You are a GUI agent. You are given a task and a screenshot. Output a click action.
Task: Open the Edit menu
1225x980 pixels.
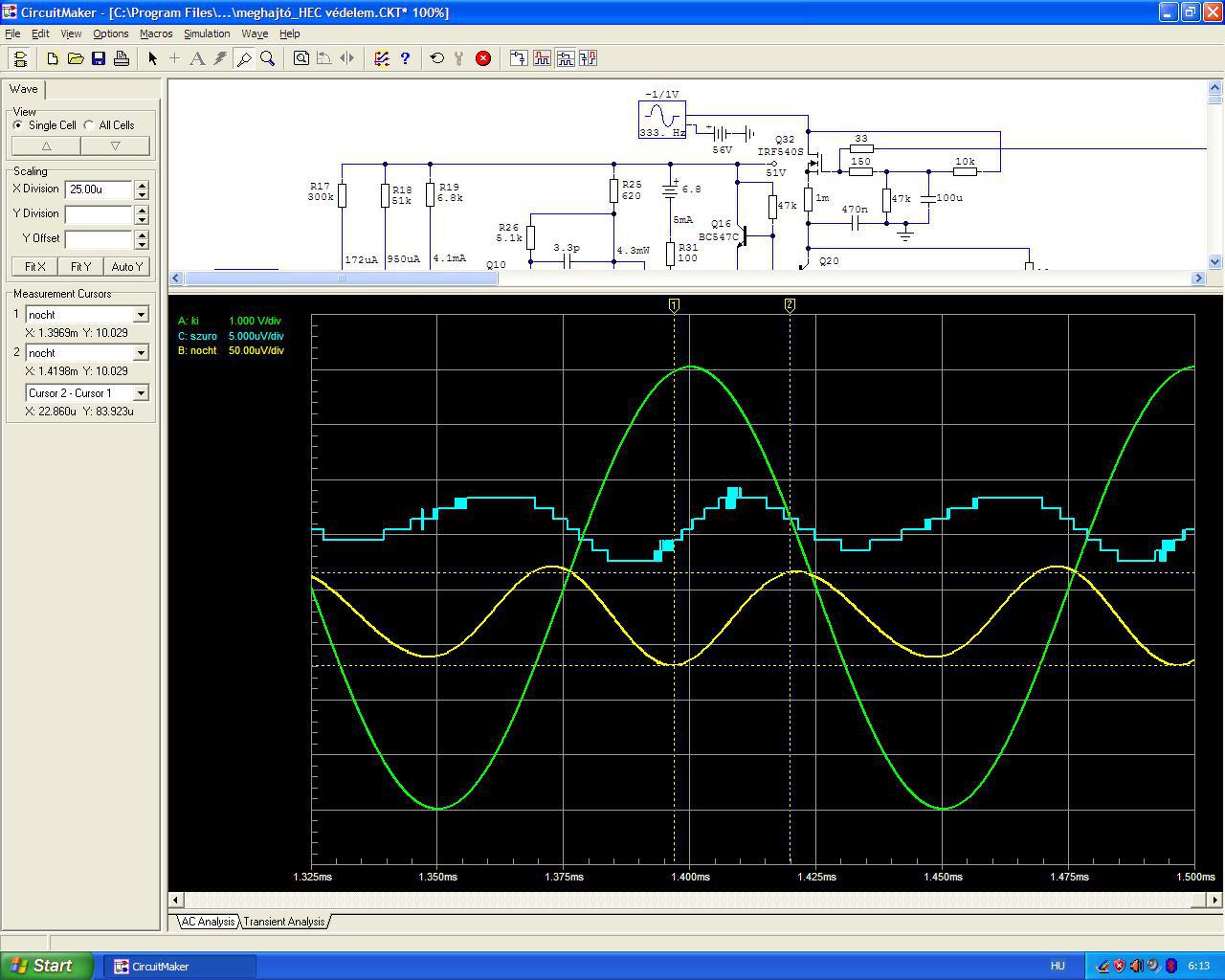tap(40, 33)
